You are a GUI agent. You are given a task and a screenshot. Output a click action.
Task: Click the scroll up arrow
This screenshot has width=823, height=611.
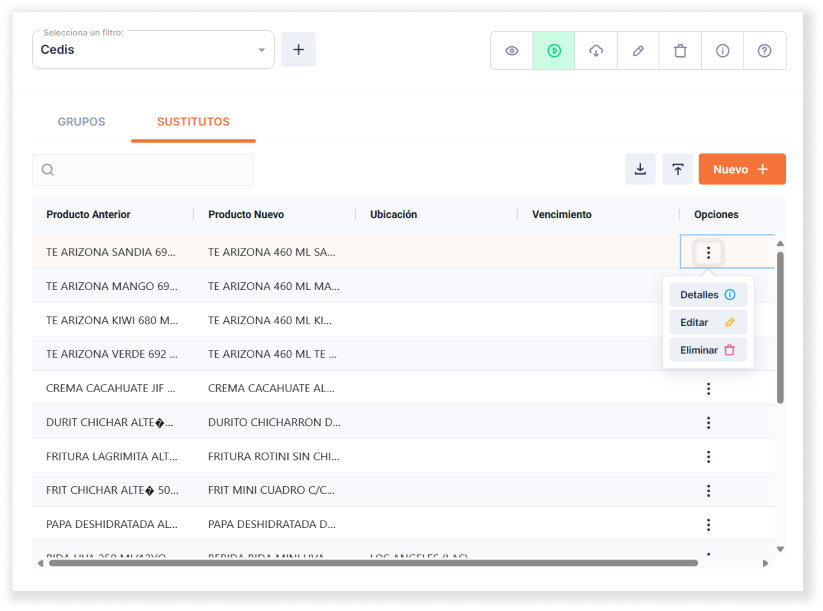coord(780,244)
